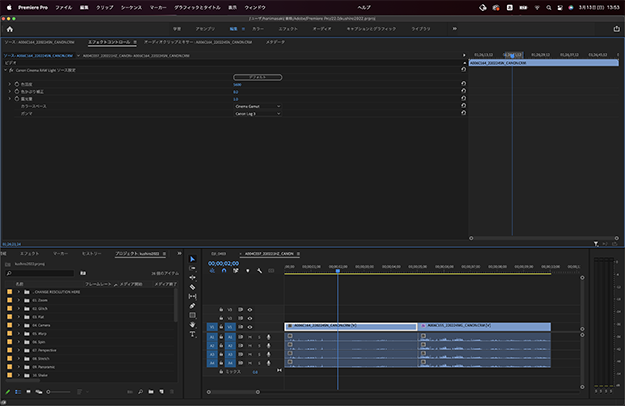Switch to the エフェクトコントロール tab
625x406 pixels.
[x=109, y=42]
